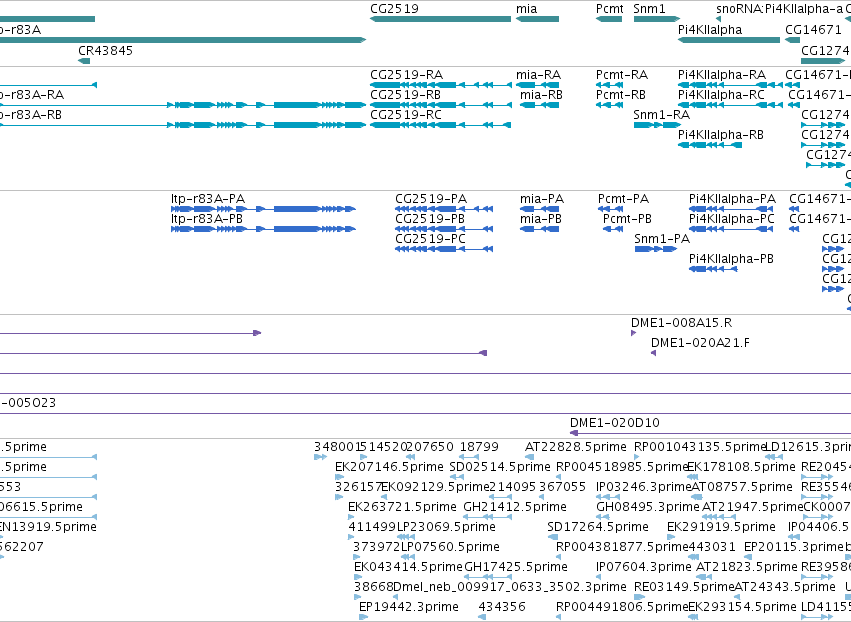The image size is (851, 622).
Task: Click the mia-PA protein label
Action: coord(542,199)
